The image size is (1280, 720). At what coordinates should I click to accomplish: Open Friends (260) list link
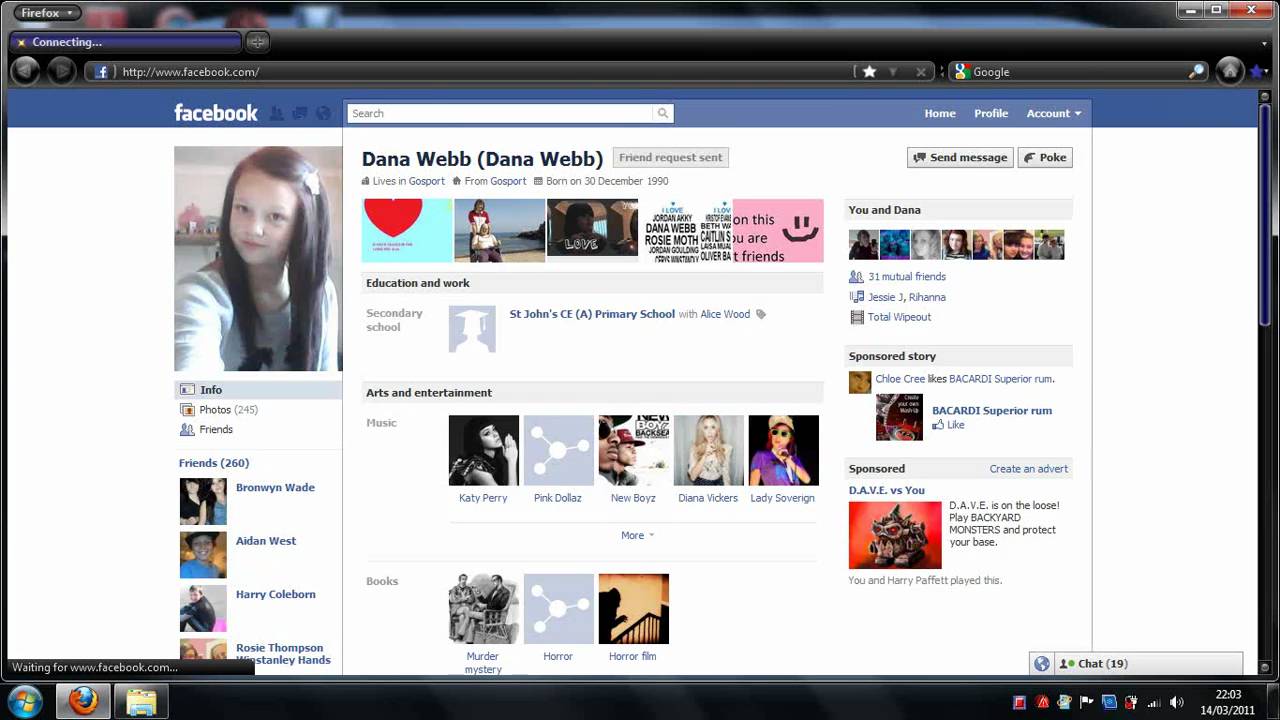pos(214,463)
